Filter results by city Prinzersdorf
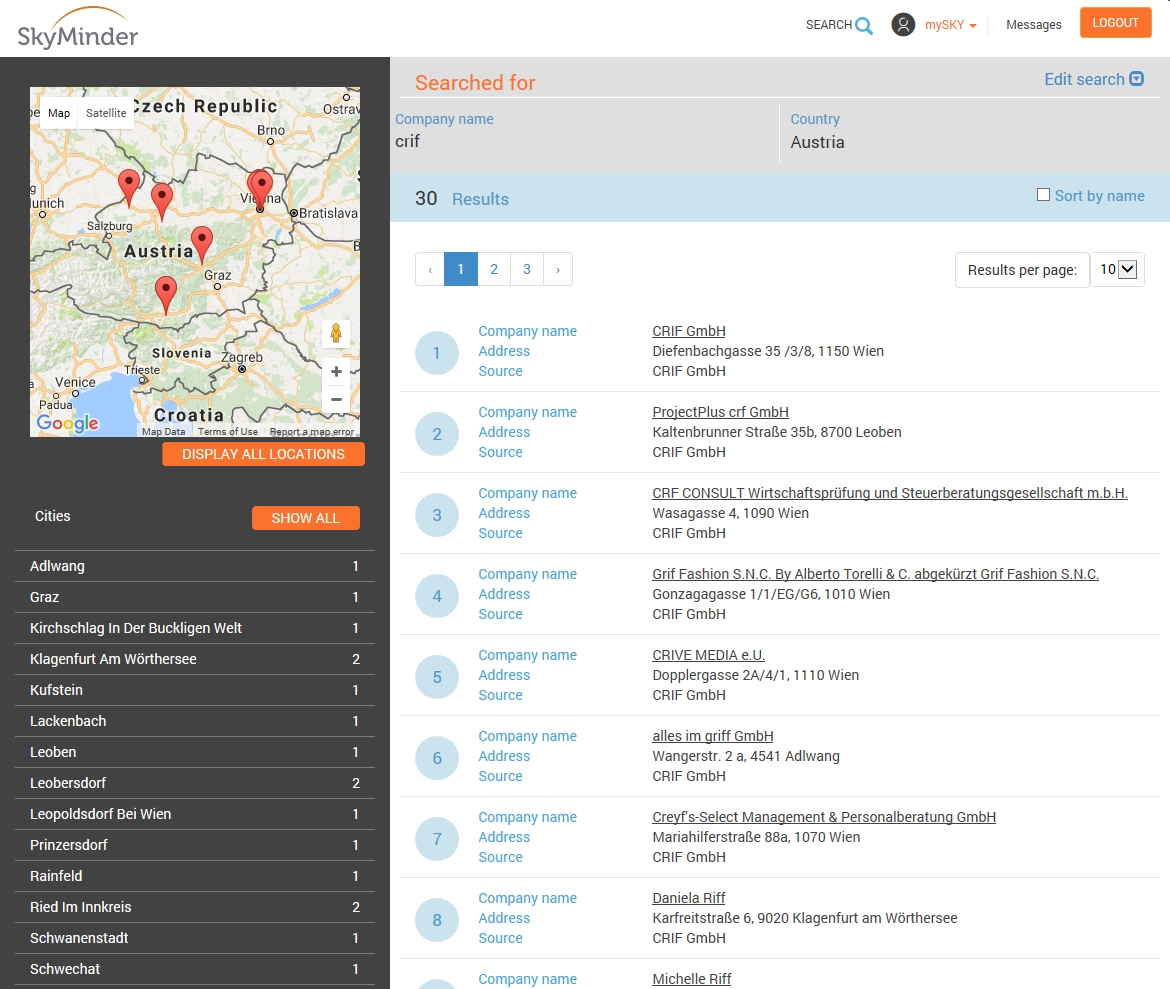The image size is (1170, 989). coord(195,845)
